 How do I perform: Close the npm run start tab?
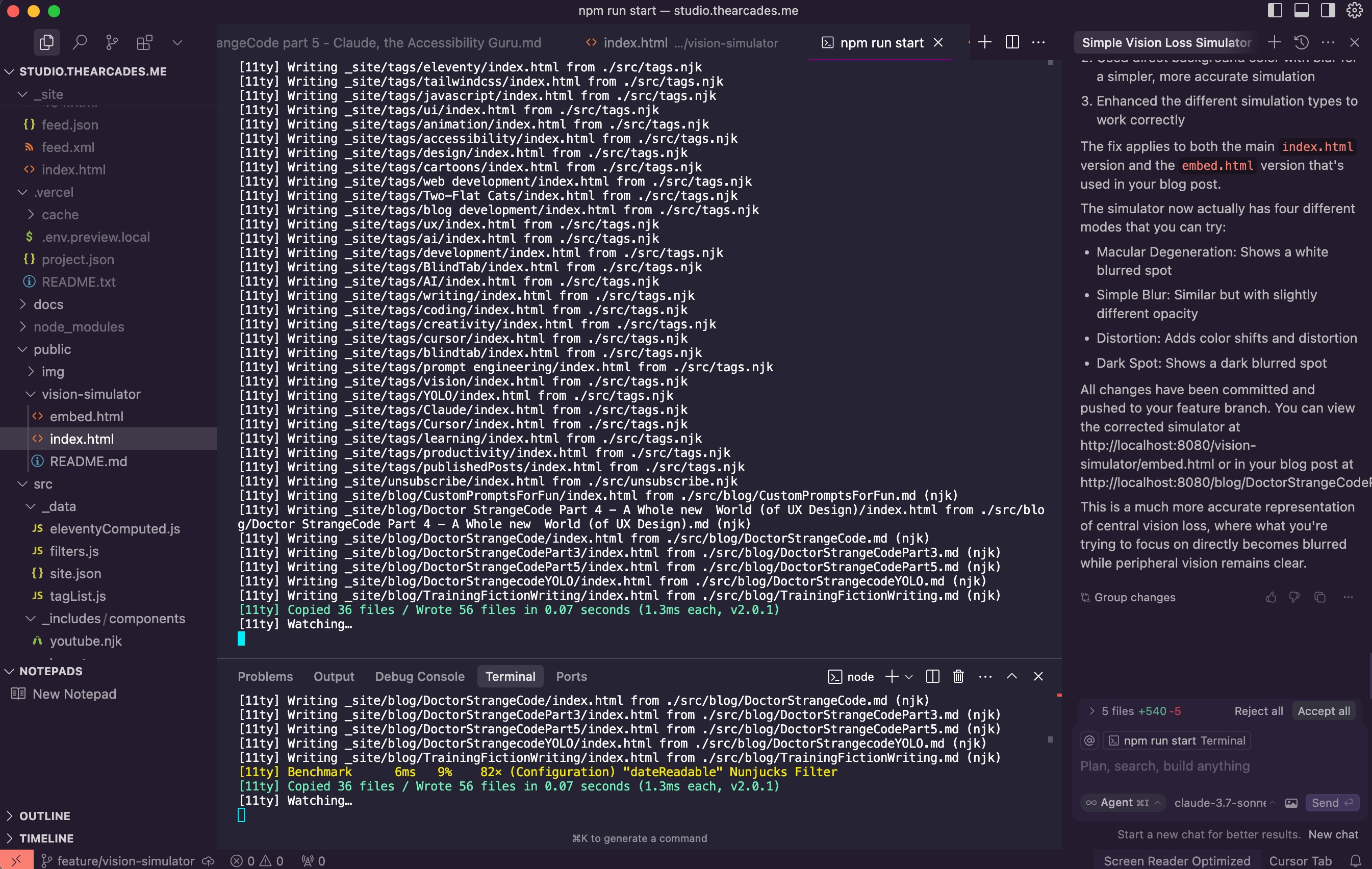(938, 43)
